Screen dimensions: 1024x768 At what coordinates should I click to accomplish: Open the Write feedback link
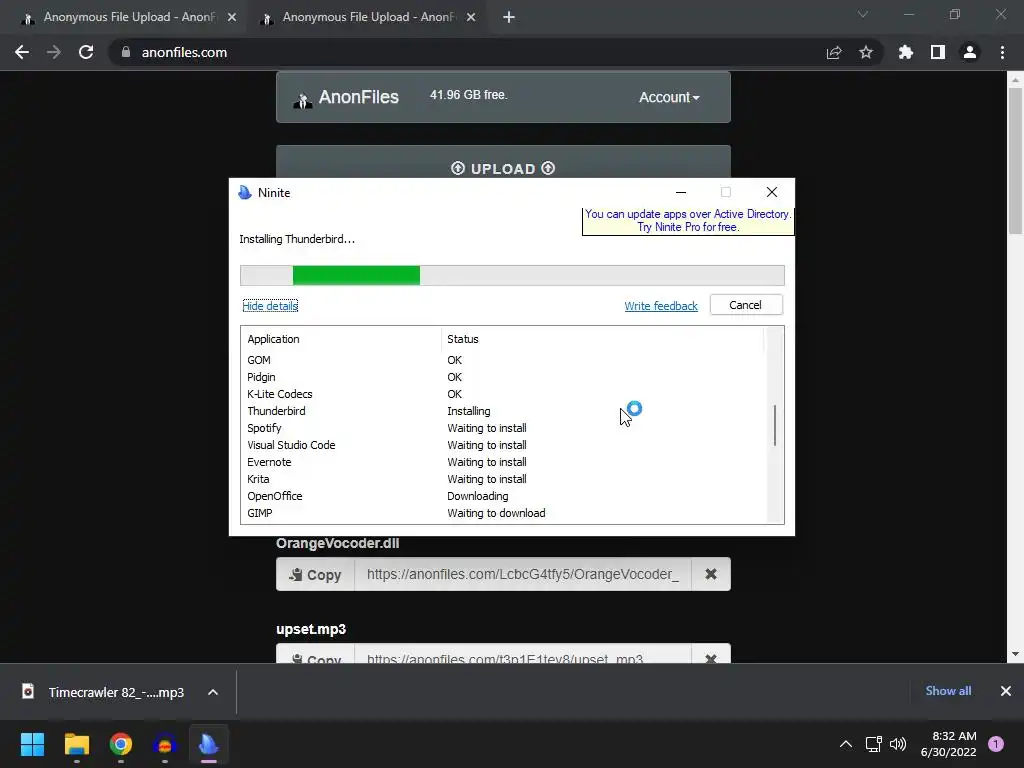tap(661, 306)
